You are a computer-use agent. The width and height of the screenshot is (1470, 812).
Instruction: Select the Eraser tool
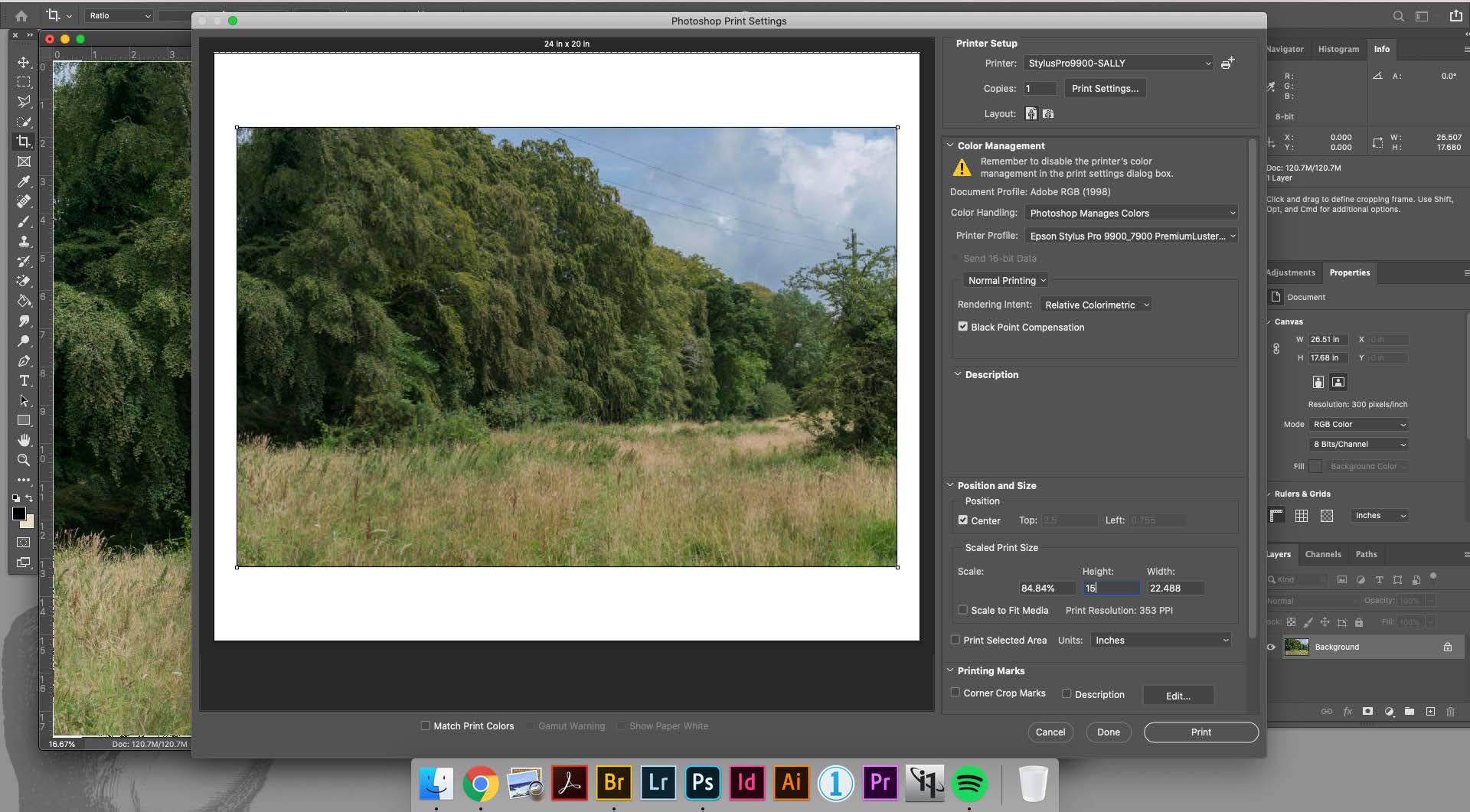[x=24, y=281]
